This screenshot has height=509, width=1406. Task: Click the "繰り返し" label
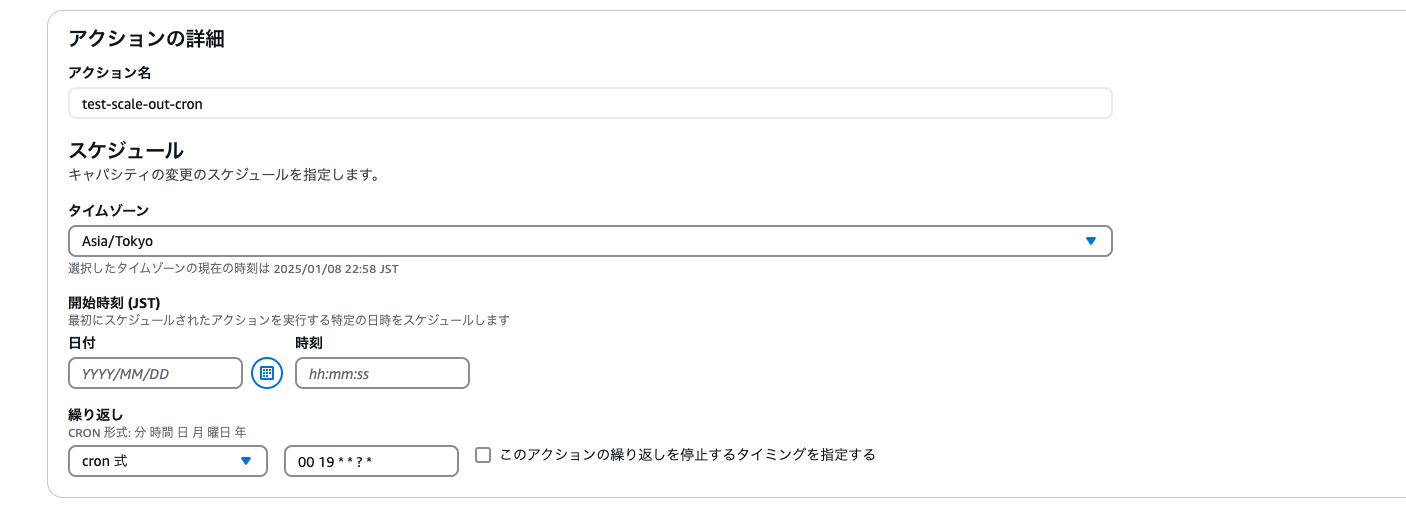(95, 414)
